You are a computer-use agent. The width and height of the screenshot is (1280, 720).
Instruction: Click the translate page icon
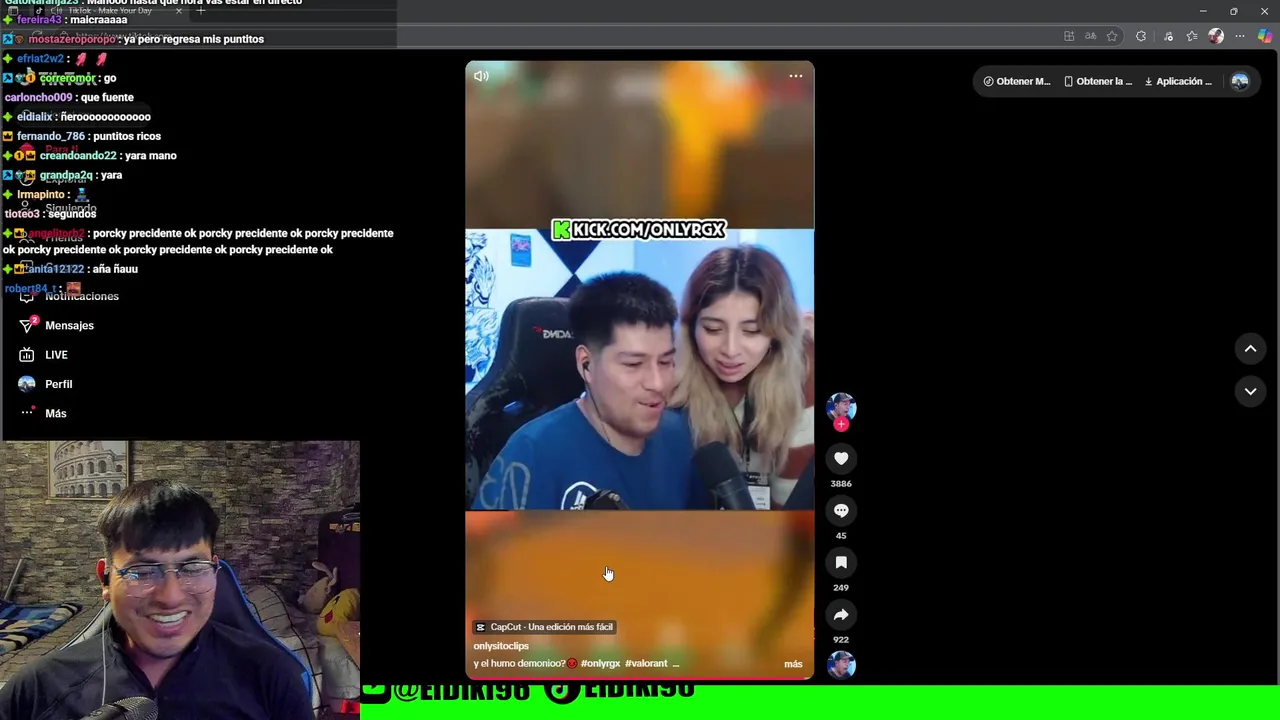click(x=1091, y=36)
